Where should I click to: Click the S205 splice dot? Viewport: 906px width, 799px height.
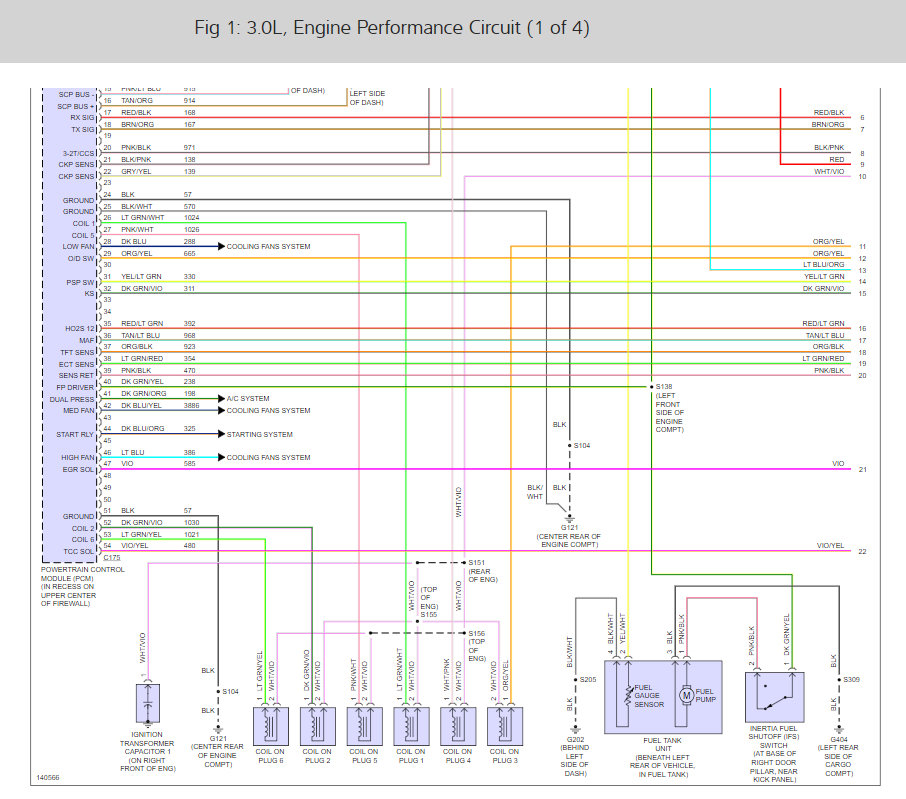[x=575, y=679]
